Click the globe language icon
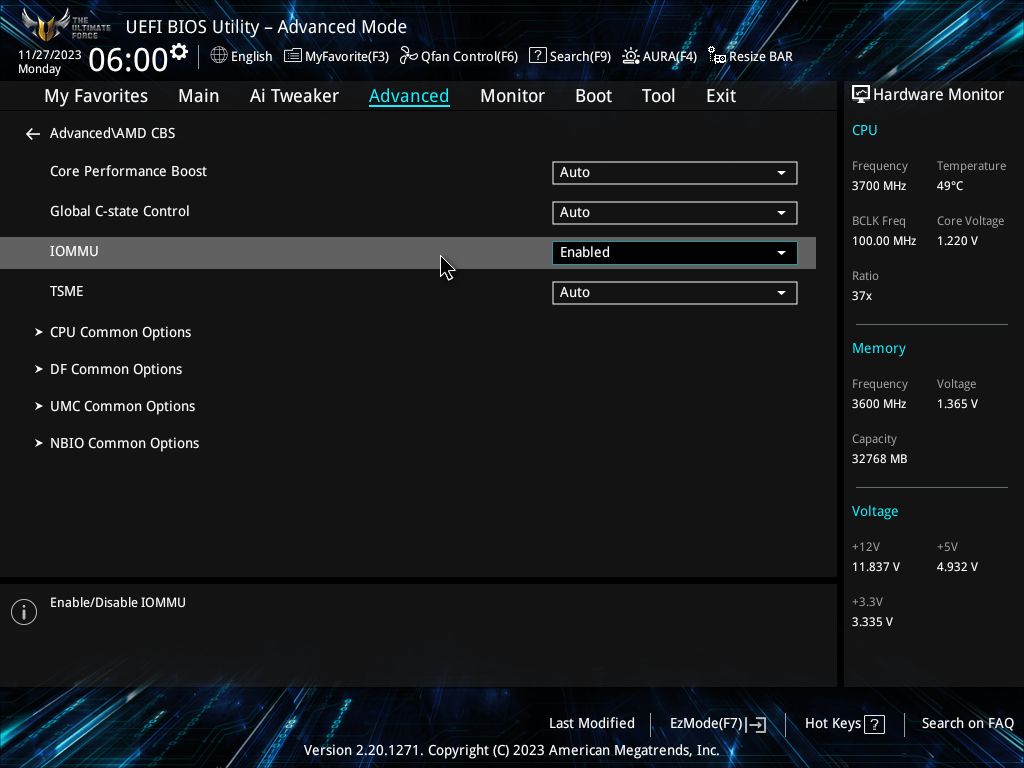The height and width of the screenshot is (768, 1024). click(x=219, y=56)
